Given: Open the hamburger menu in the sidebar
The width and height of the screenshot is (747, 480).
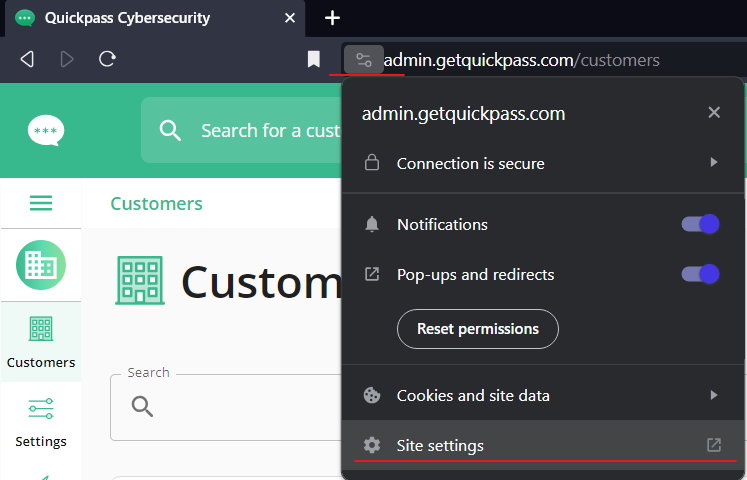Looking at the screenshot, I should point(41,203).
